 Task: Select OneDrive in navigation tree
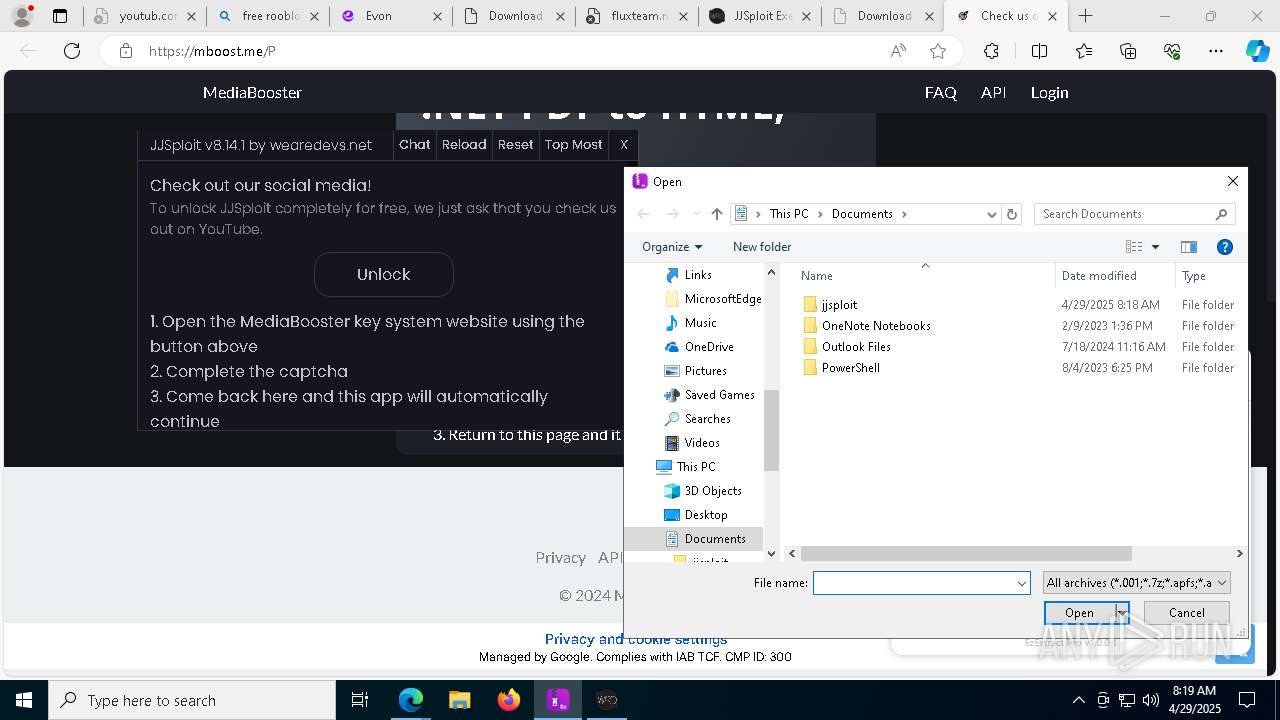[x=709, y=347]
